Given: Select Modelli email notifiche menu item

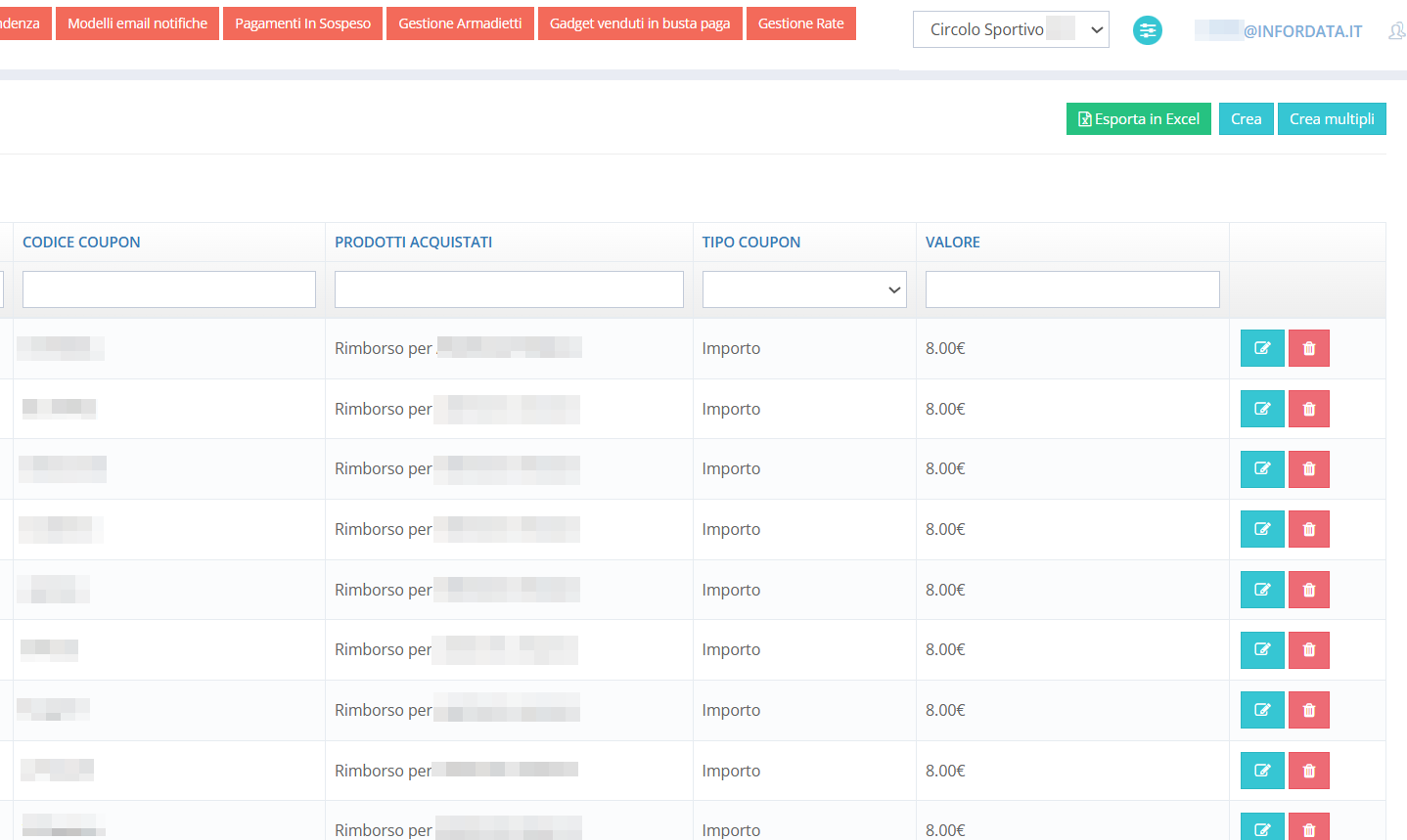Looking at the screenshot, I should click(x=137, y=23).
